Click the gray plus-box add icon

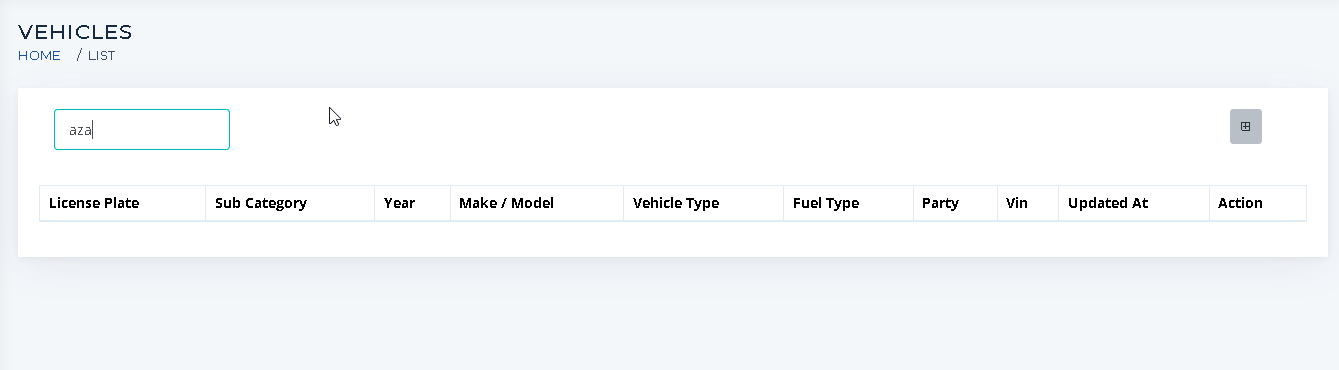pyautogui.click(x=1245, y=126)
